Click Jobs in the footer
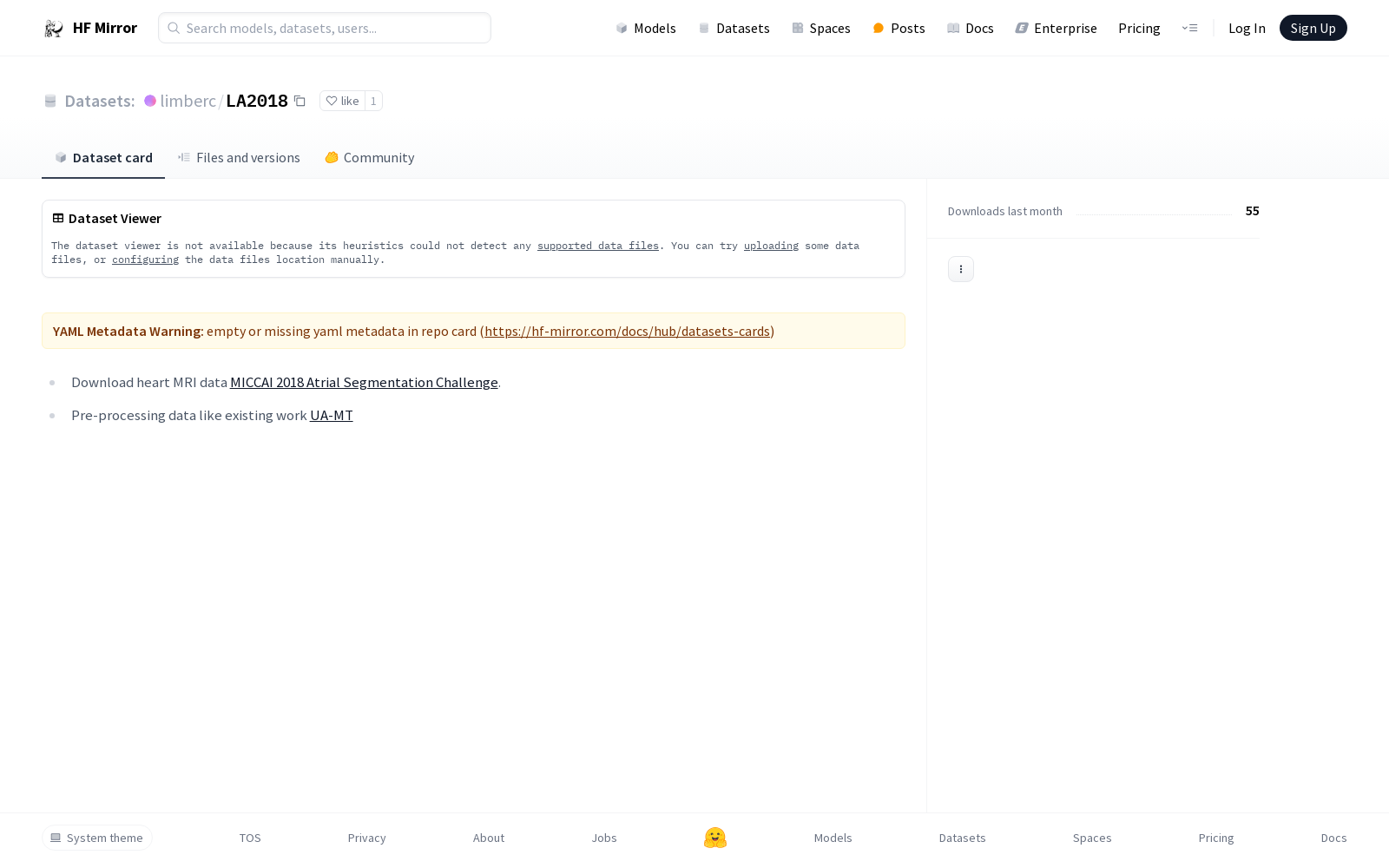 pos(604,838)
